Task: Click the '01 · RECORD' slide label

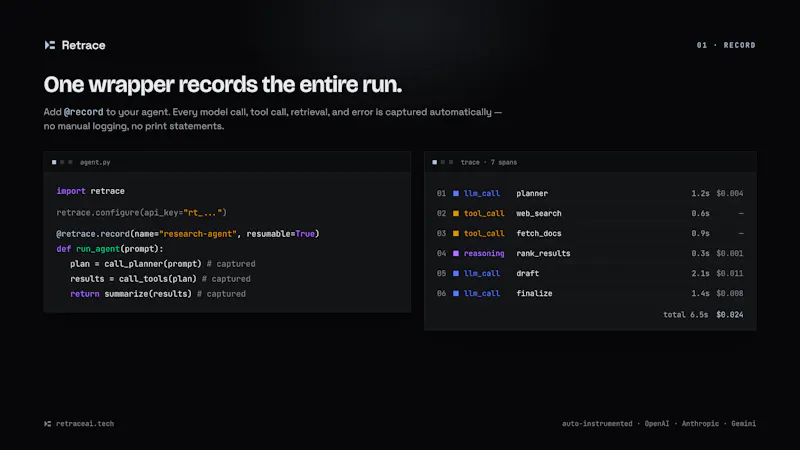Action: pos(726,45)
